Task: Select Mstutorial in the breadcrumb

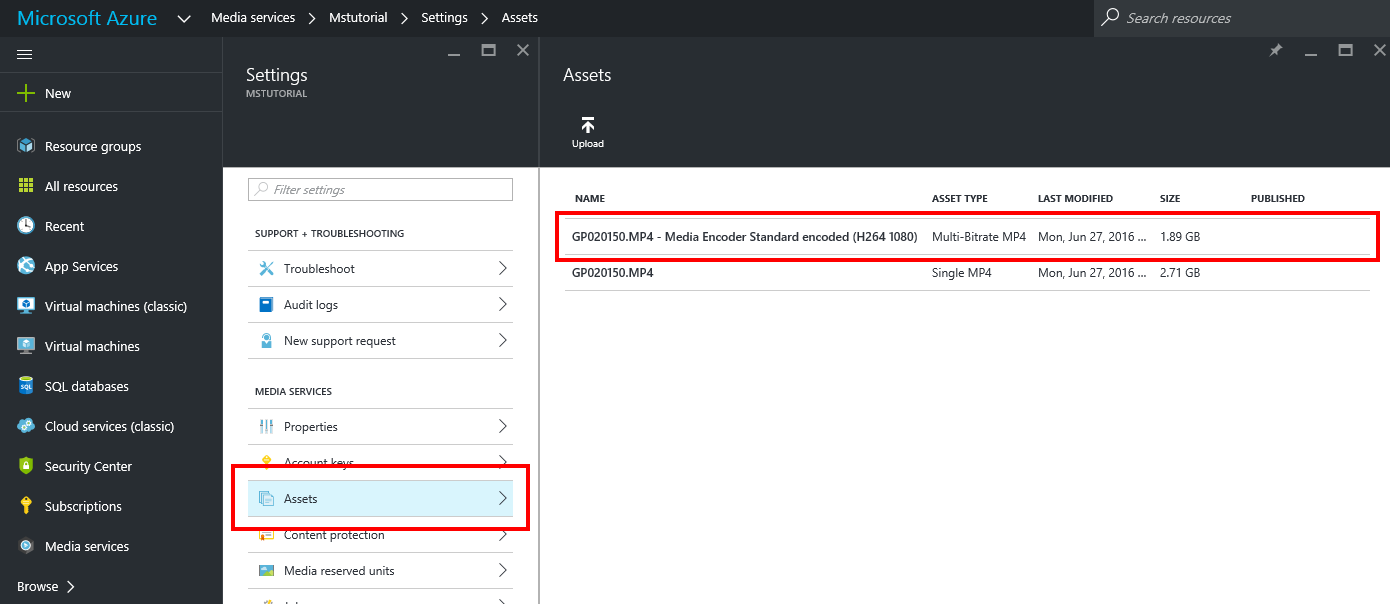Action: coord(358,18)
